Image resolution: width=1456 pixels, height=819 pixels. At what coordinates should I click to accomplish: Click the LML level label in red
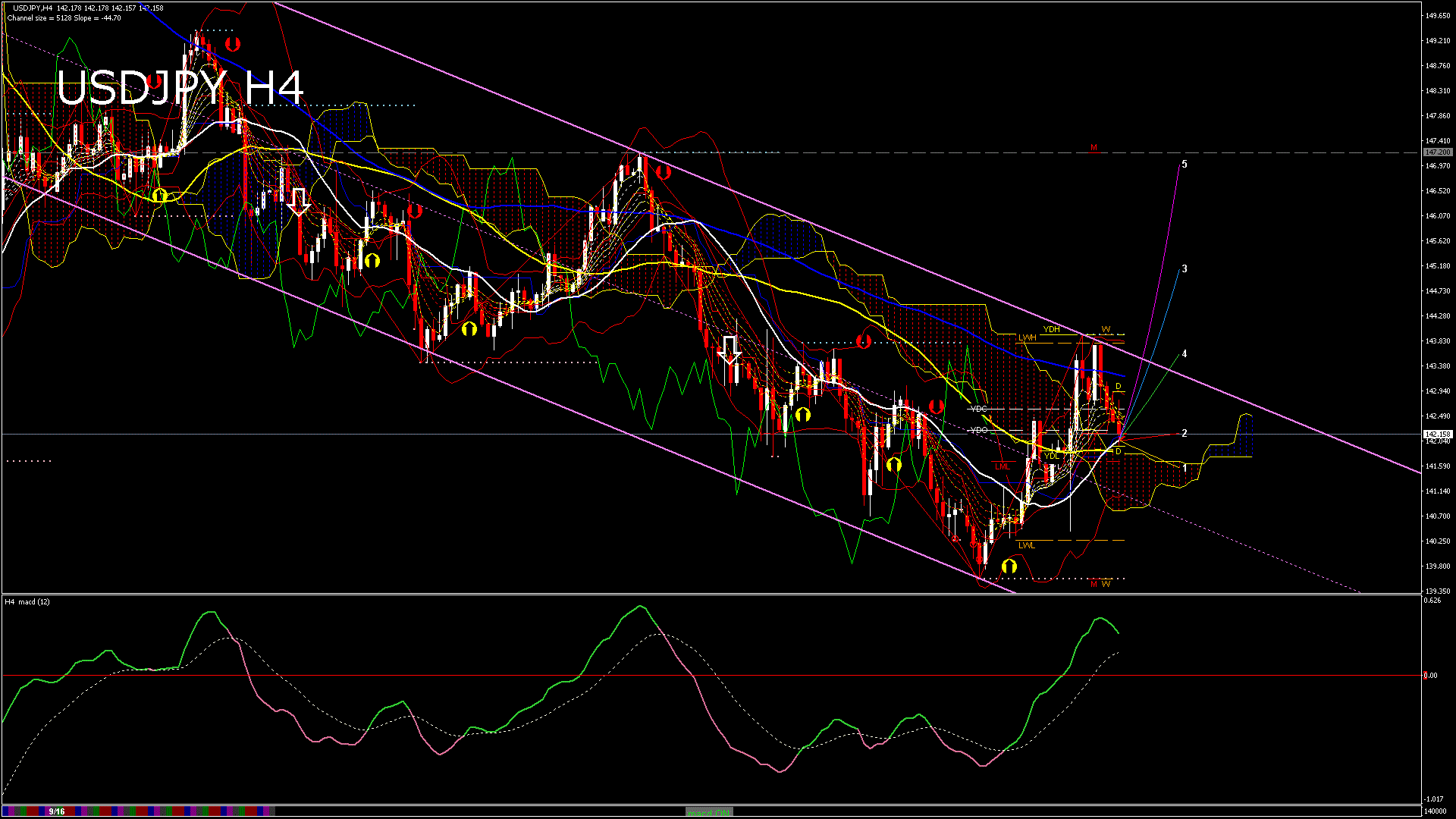[x=1003, y=466]
